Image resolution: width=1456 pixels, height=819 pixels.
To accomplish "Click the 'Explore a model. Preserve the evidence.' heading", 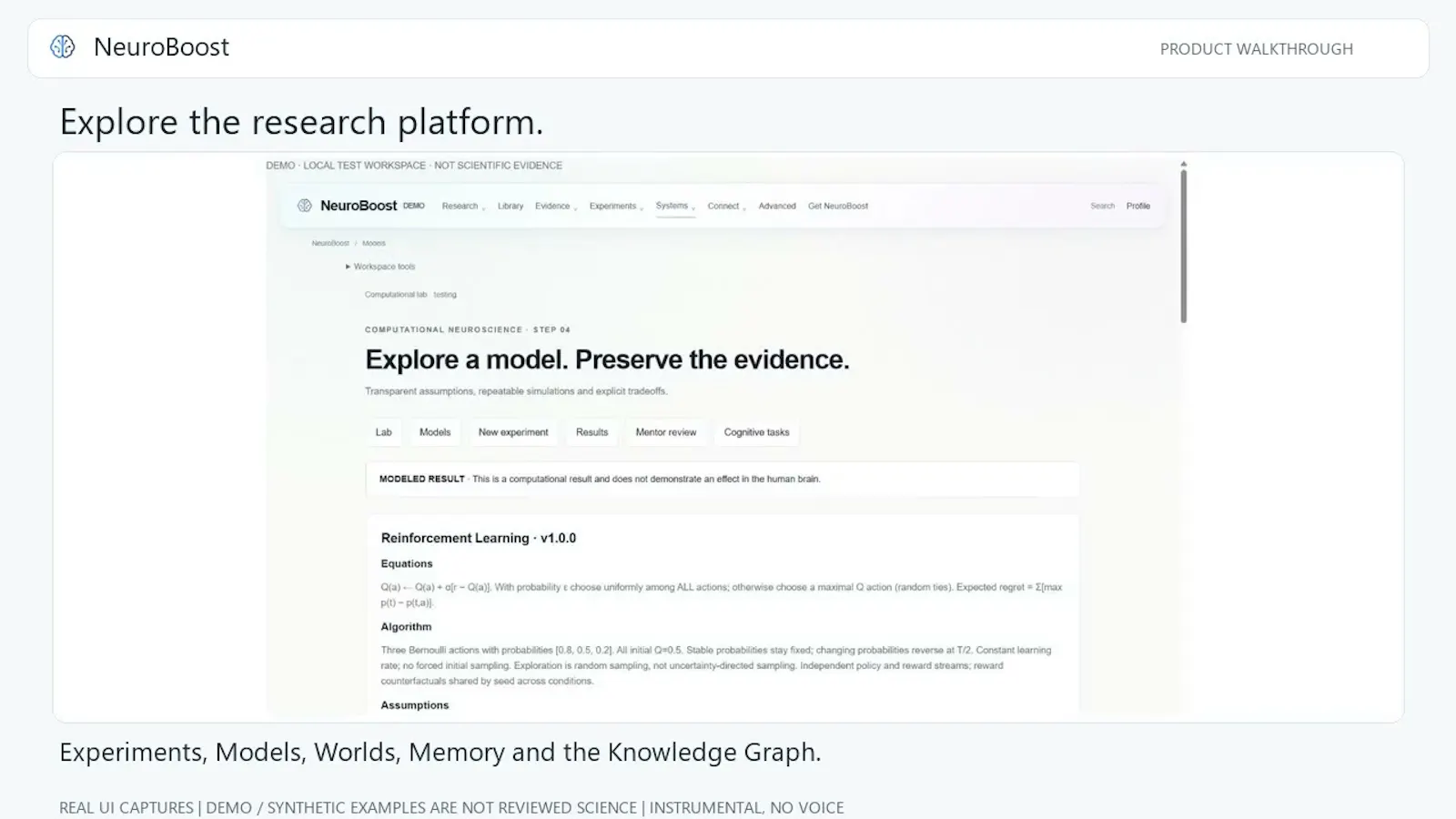I will click(607, 359).
